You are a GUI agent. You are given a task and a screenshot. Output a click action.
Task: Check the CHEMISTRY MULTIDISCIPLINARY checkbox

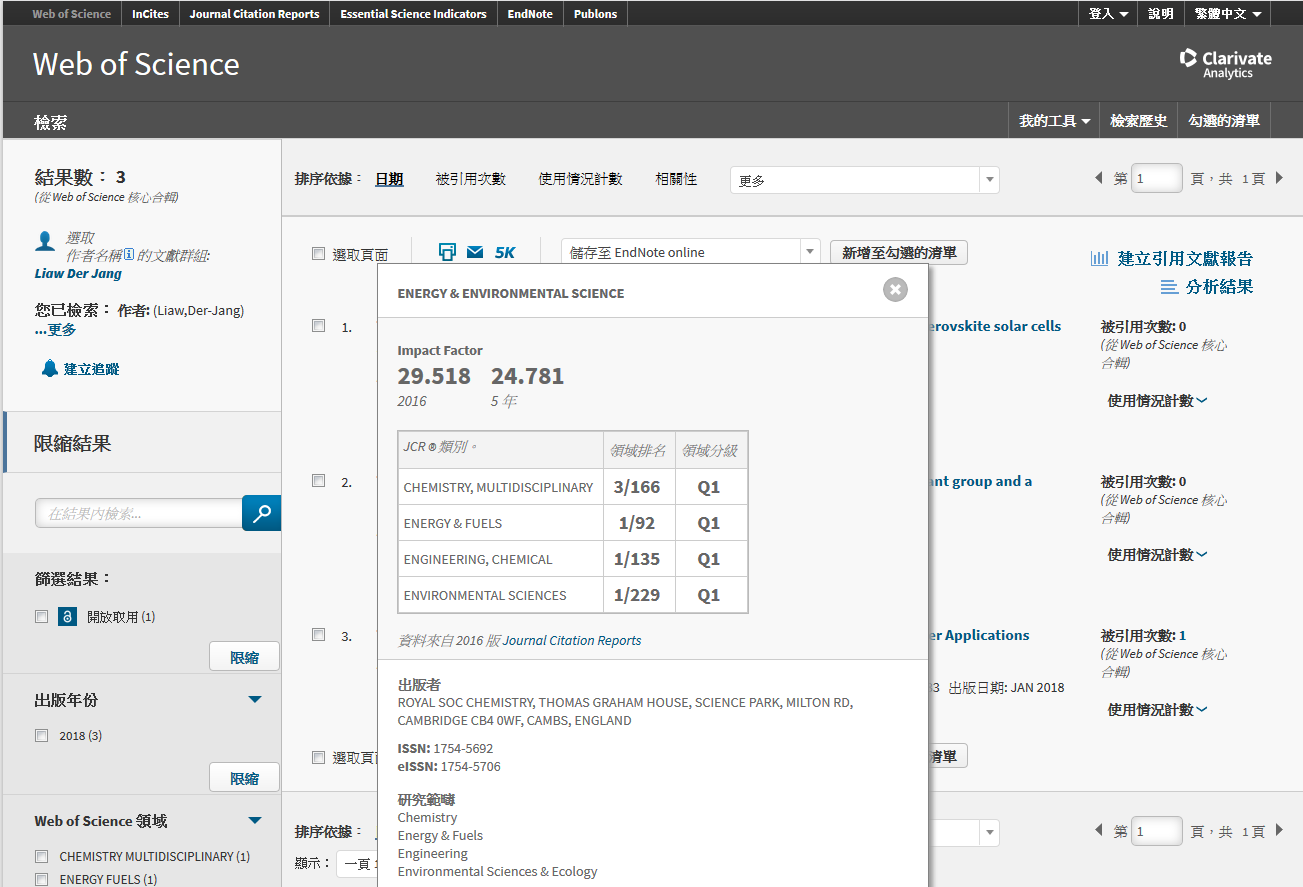(41, 856)
